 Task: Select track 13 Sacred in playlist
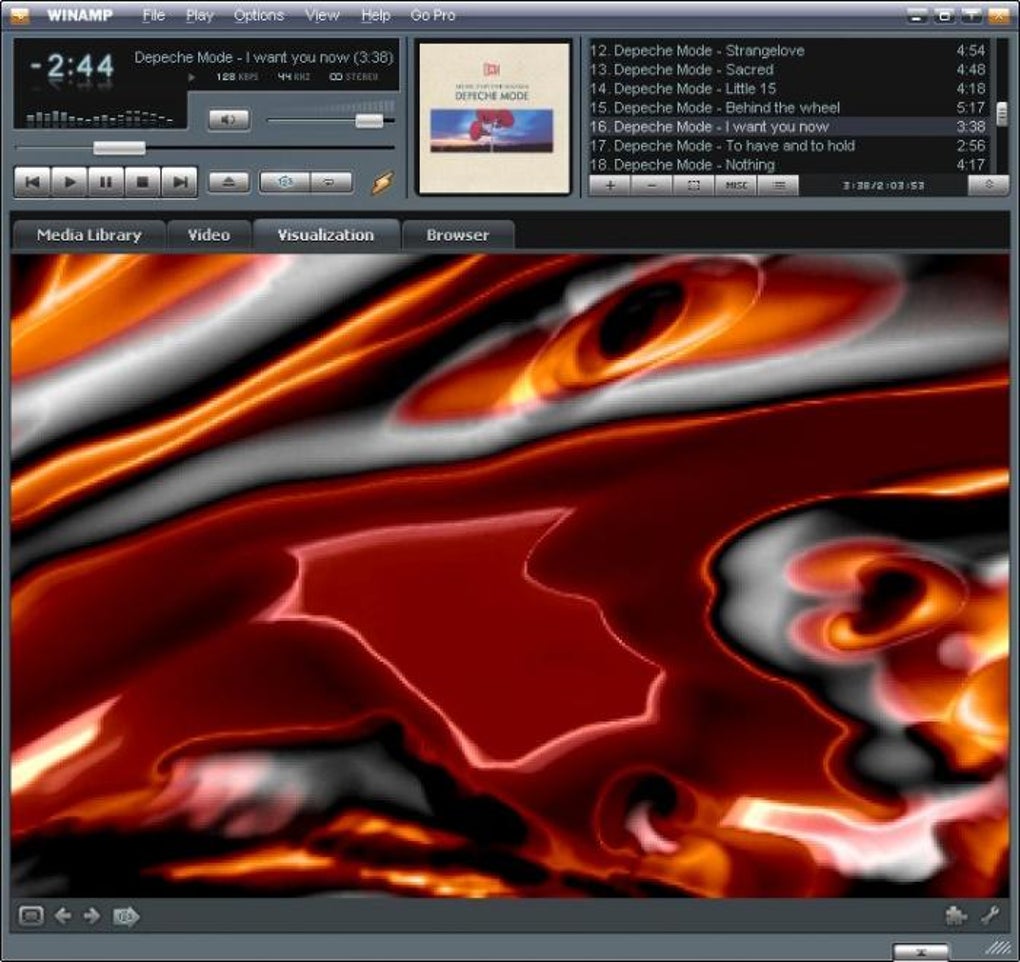pyautogui.click(x=788, y=70)
